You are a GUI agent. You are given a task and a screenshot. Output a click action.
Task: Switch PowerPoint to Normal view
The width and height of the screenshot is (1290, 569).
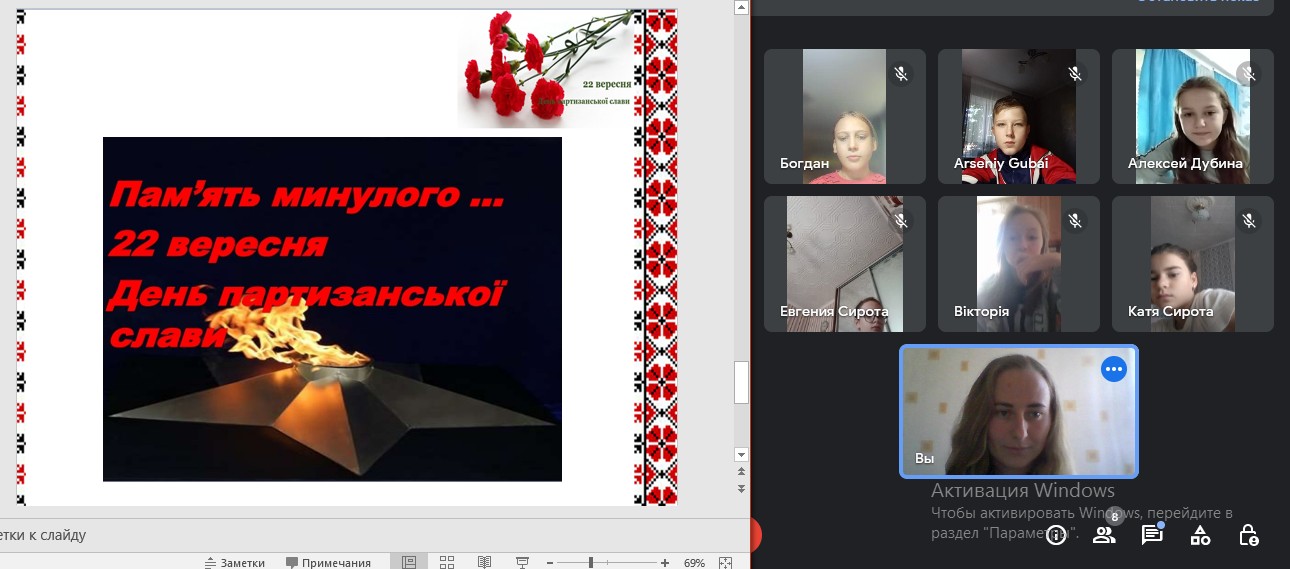409,563
